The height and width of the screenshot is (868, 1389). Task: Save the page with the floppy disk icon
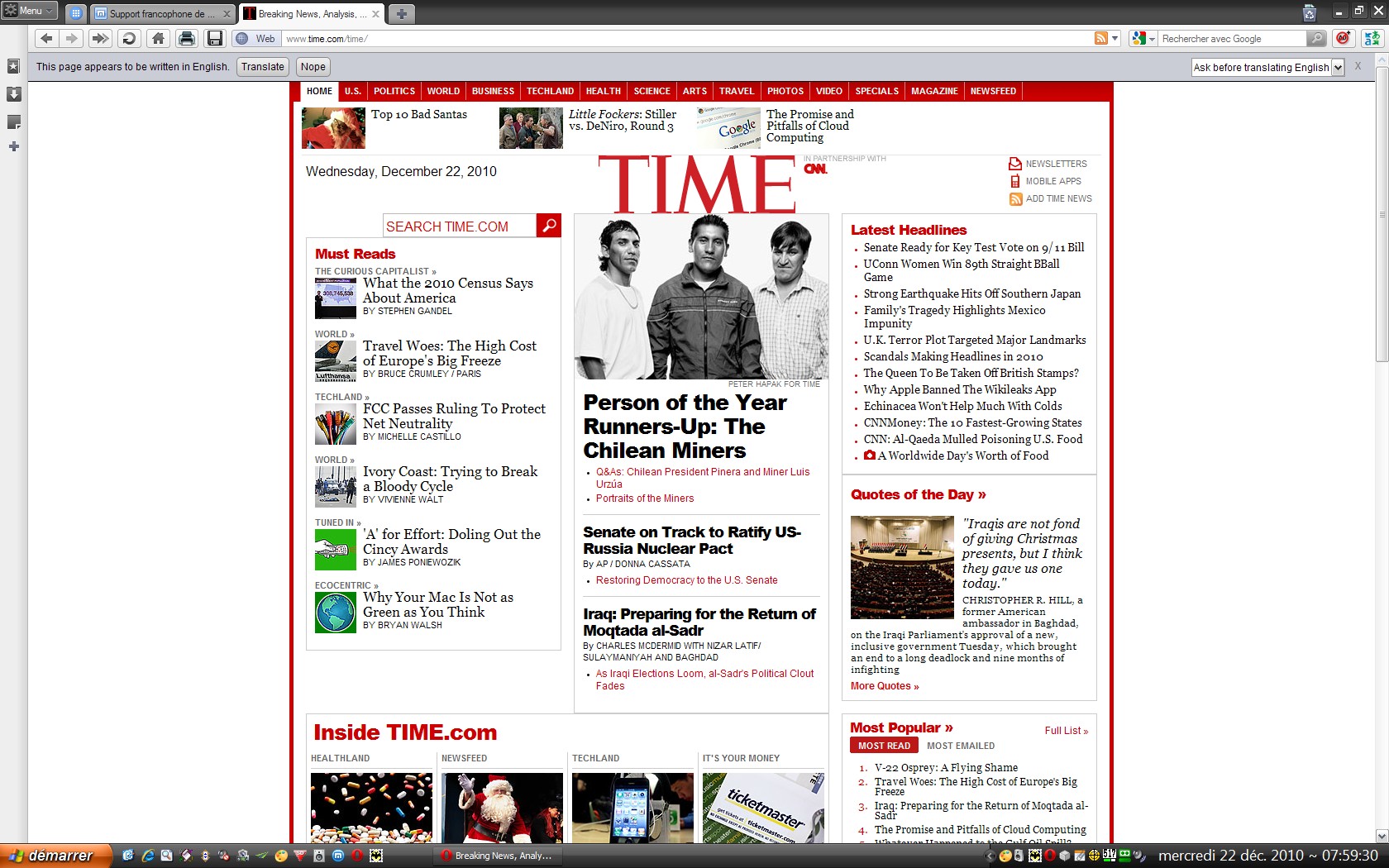click(215, 38)
